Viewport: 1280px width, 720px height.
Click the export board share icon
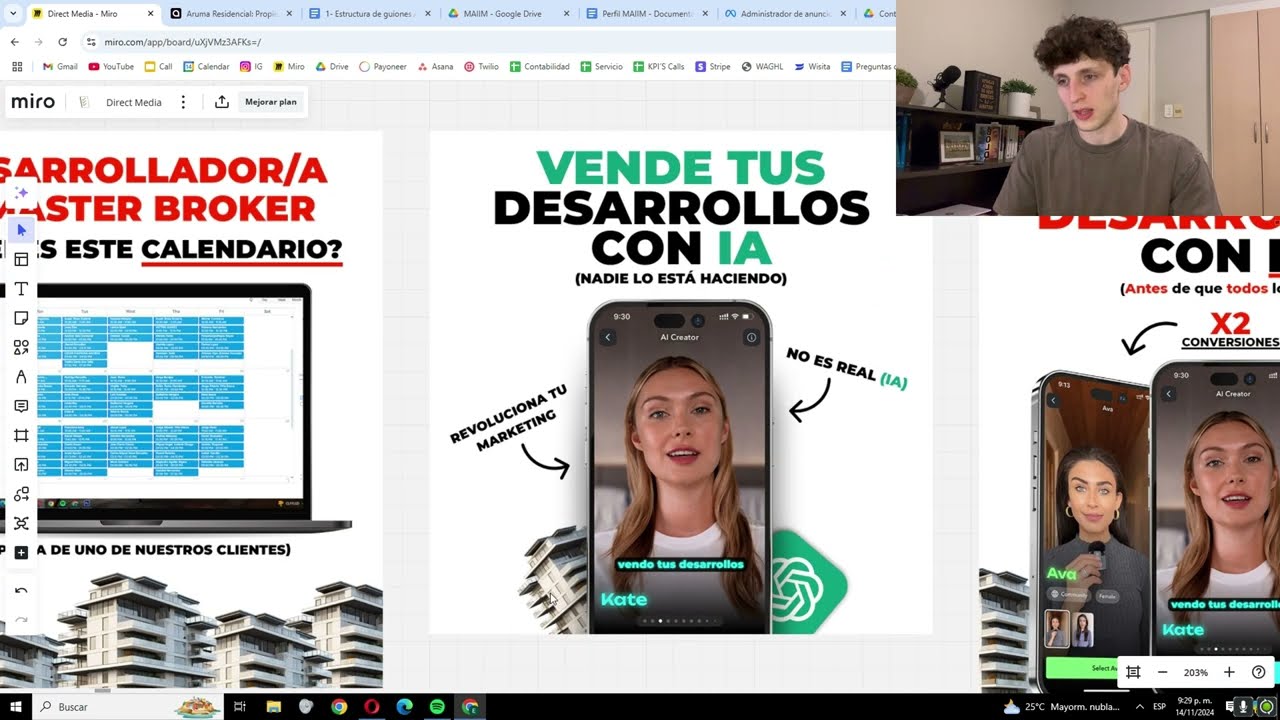click(x=222, y=102)
